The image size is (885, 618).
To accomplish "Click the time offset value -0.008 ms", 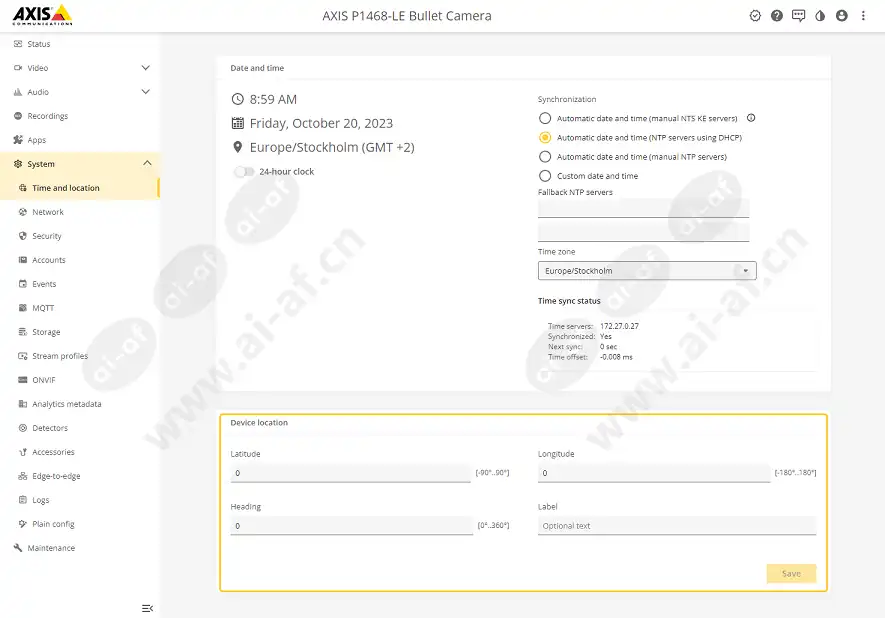I will point(616,357).
